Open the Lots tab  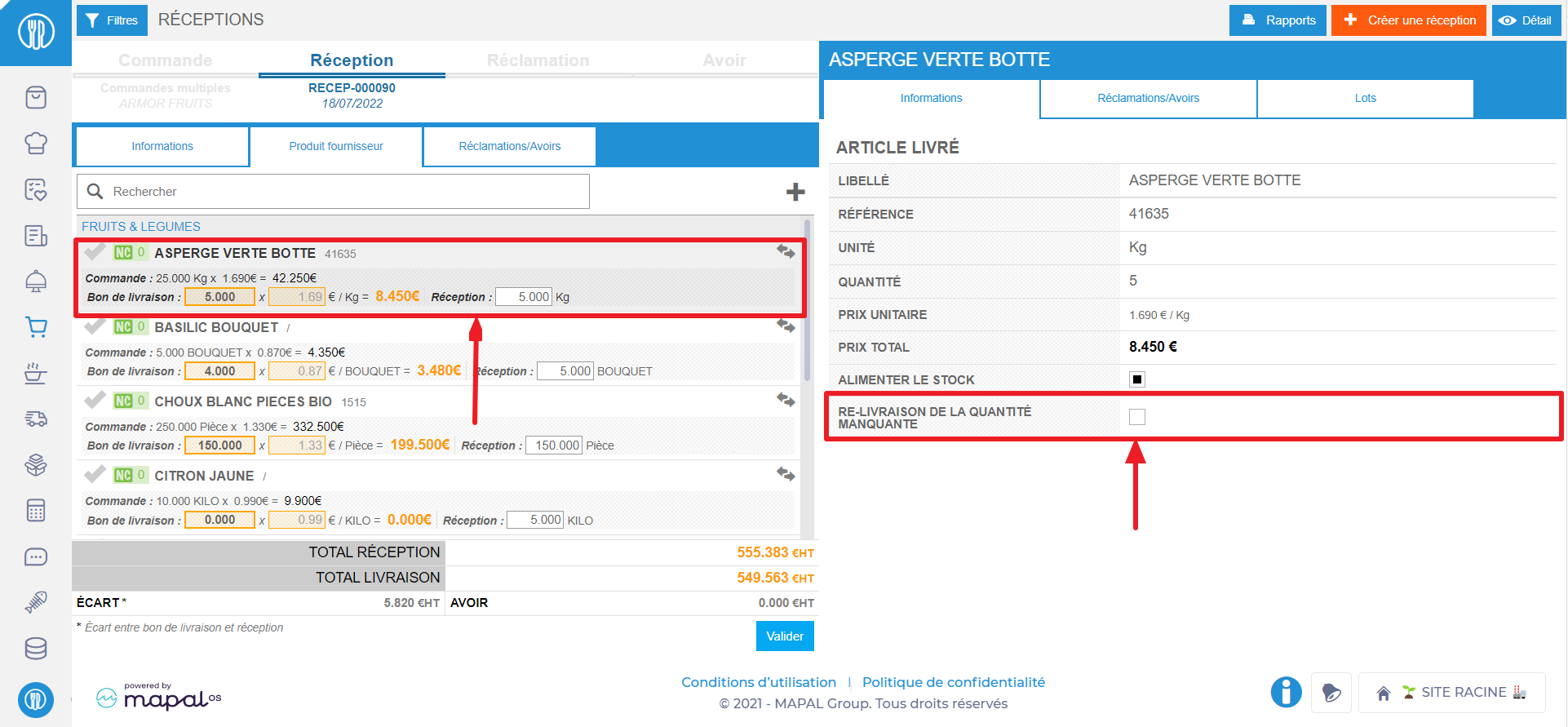click(x=1366, y=98)
